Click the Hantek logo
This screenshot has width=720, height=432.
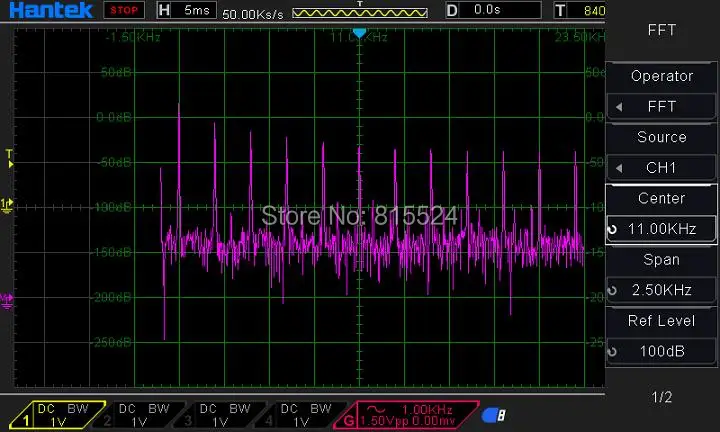[51, 10]
